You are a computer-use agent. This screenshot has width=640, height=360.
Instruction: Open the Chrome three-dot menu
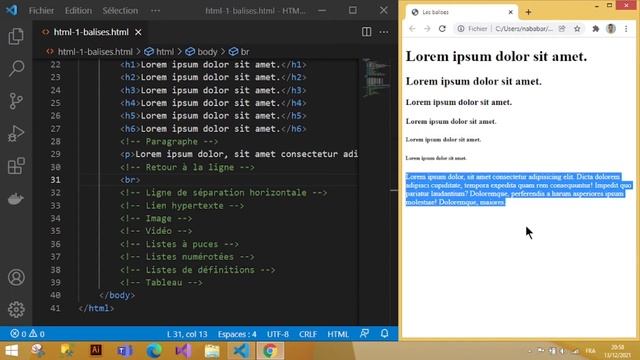coord(626,29)
